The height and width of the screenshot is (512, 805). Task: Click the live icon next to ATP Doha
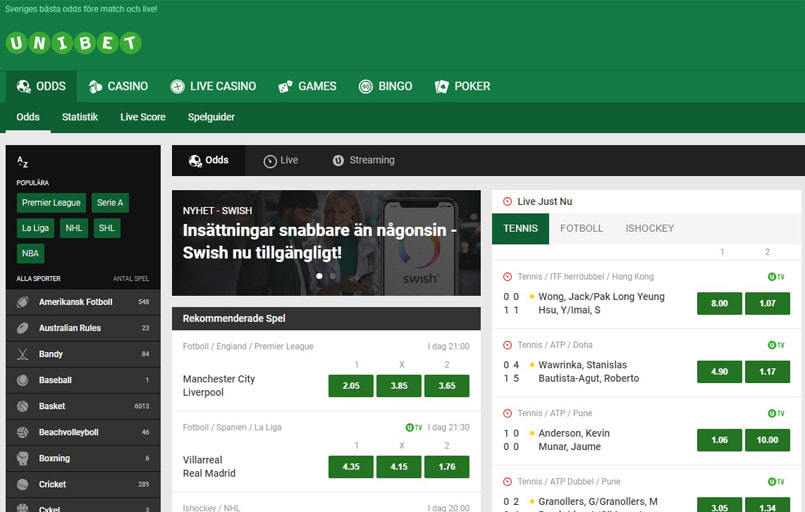tap(507, 345)
